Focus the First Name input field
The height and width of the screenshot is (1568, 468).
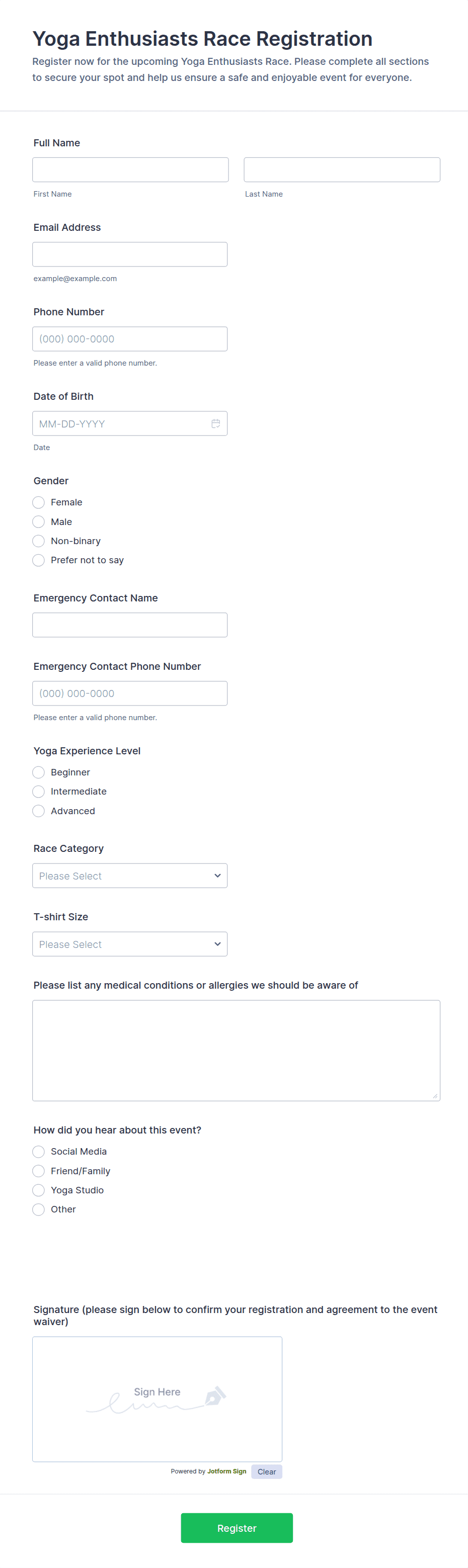130,170
